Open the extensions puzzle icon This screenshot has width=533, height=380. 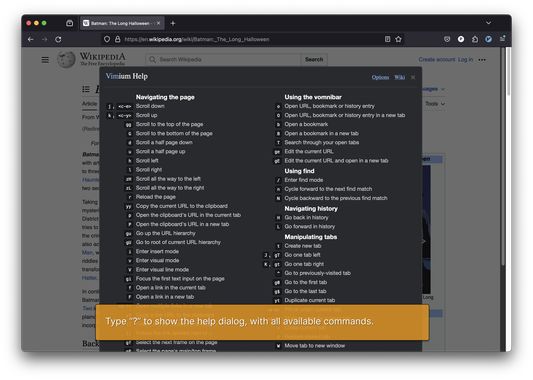475,39
